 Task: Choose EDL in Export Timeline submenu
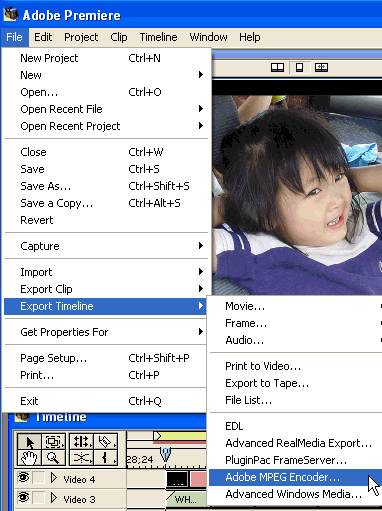295,426
